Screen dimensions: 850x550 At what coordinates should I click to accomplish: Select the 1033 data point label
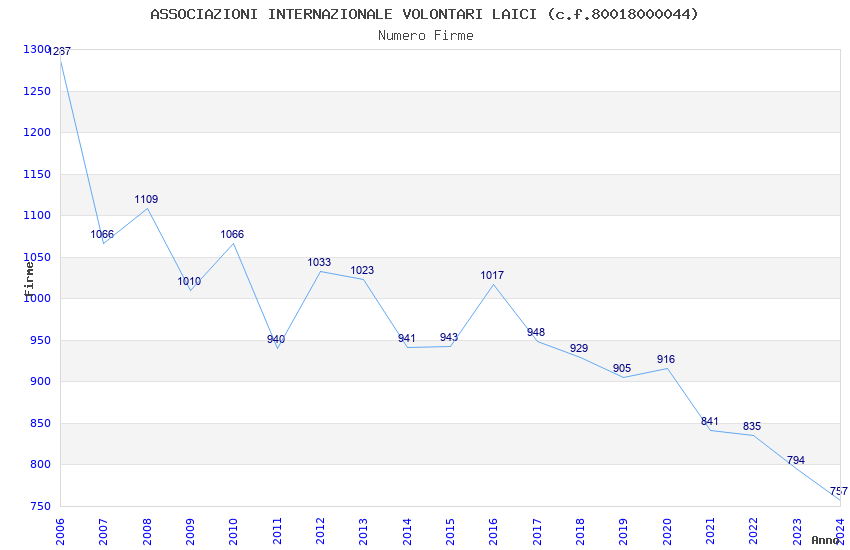[319, 262]
